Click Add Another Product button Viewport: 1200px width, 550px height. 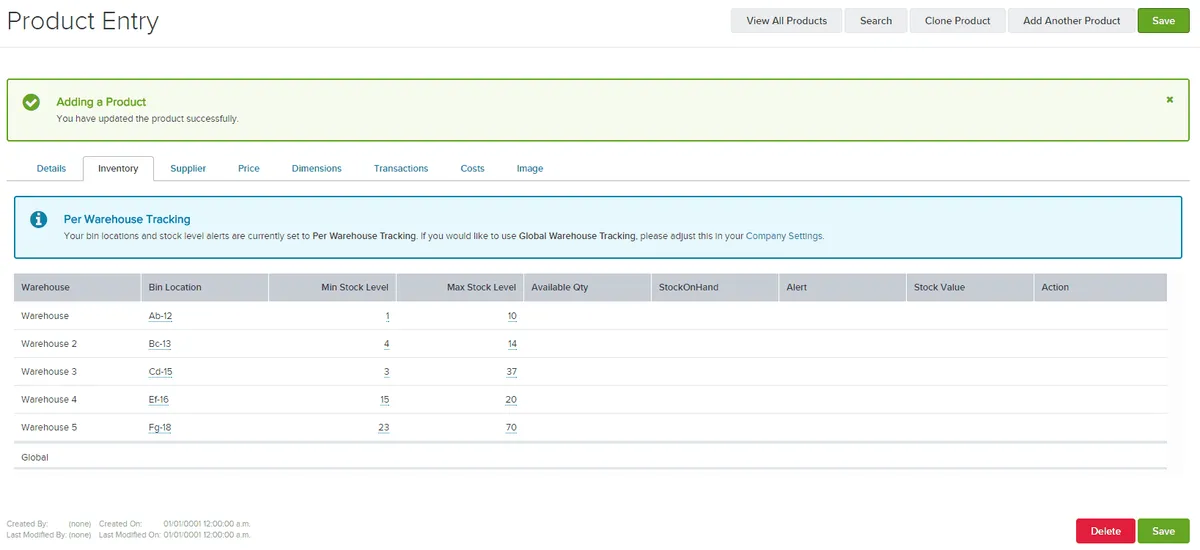1071,21
